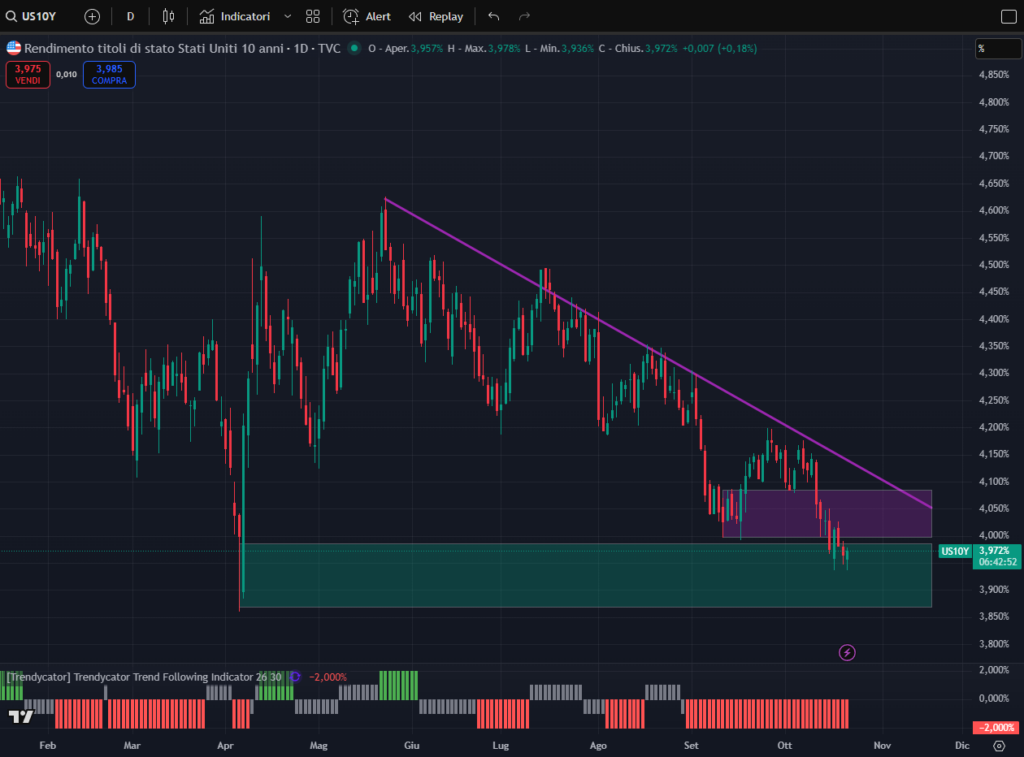Open the Indicatori panel

point(235,17)
